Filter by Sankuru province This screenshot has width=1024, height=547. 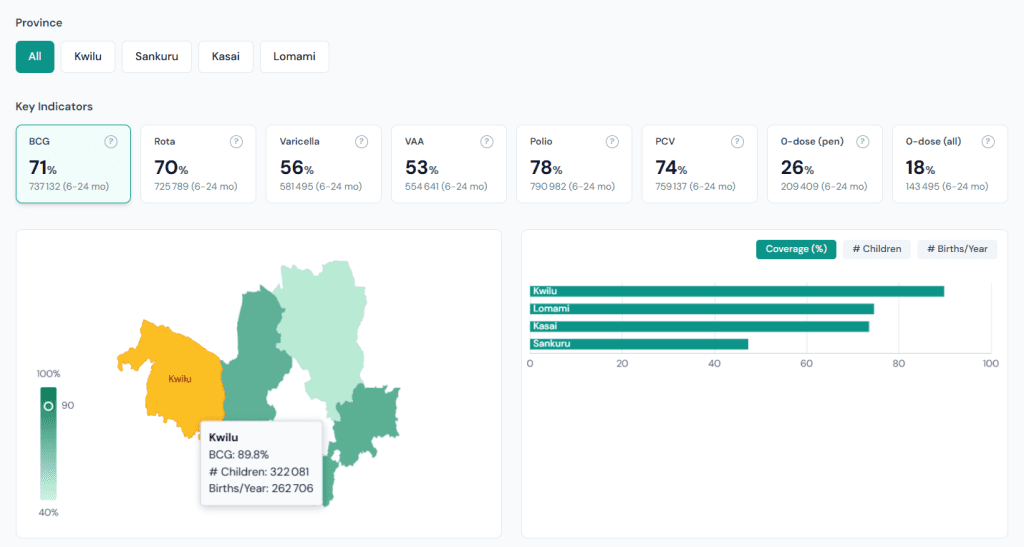[x=157, y=57]
